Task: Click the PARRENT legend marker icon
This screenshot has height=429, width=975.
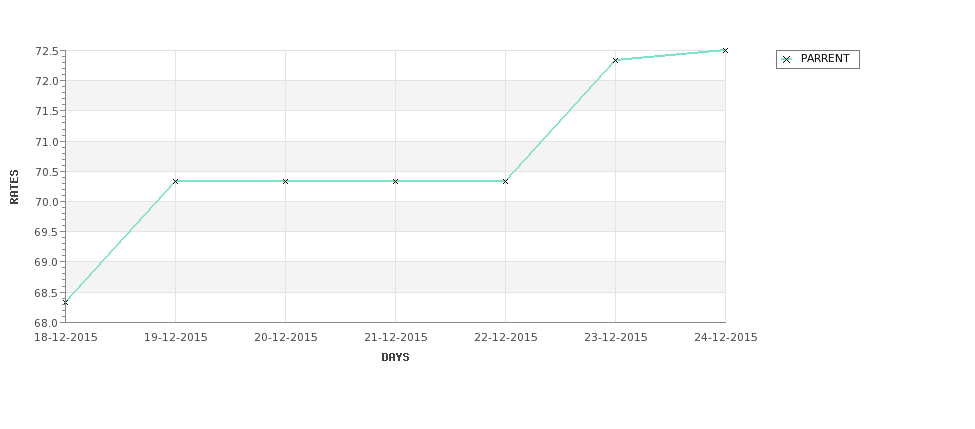Action: 787,60
